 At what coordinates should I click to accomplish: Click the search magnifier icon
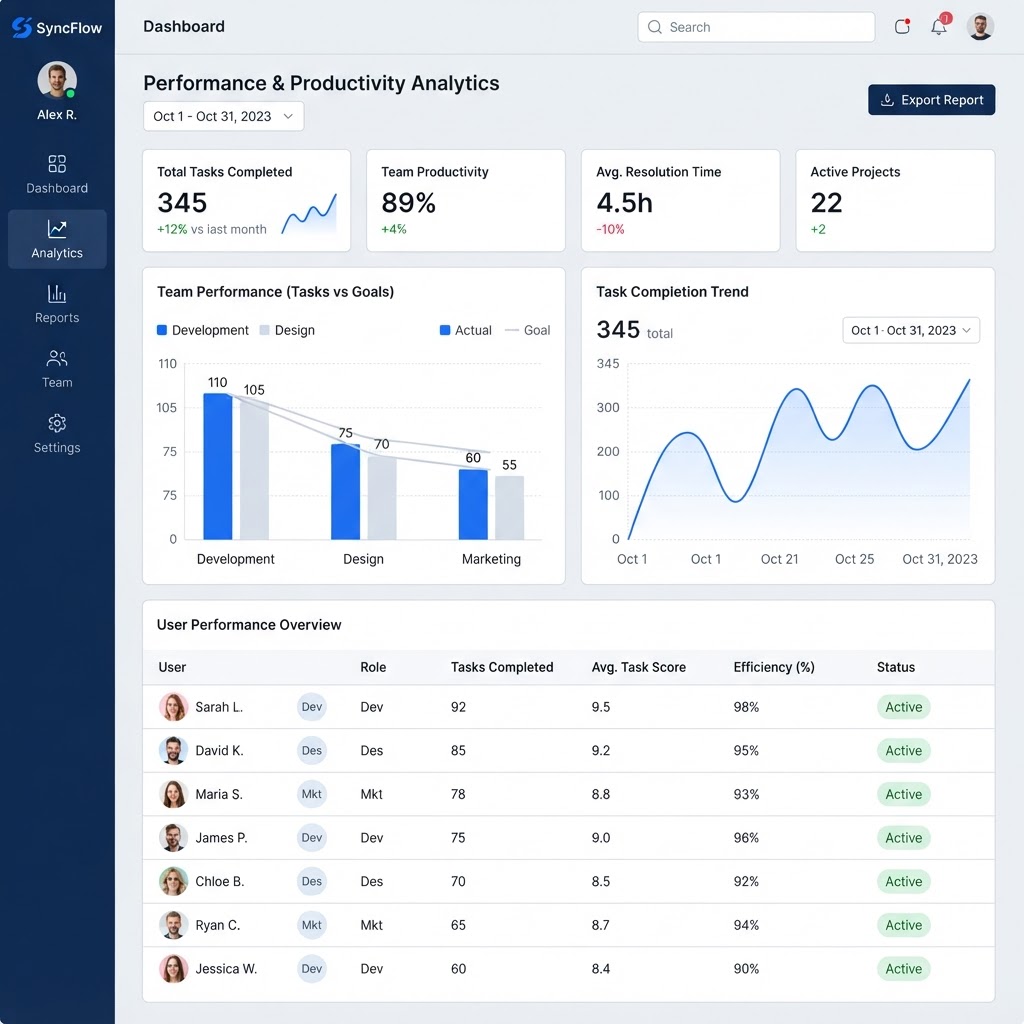[654, 27]
